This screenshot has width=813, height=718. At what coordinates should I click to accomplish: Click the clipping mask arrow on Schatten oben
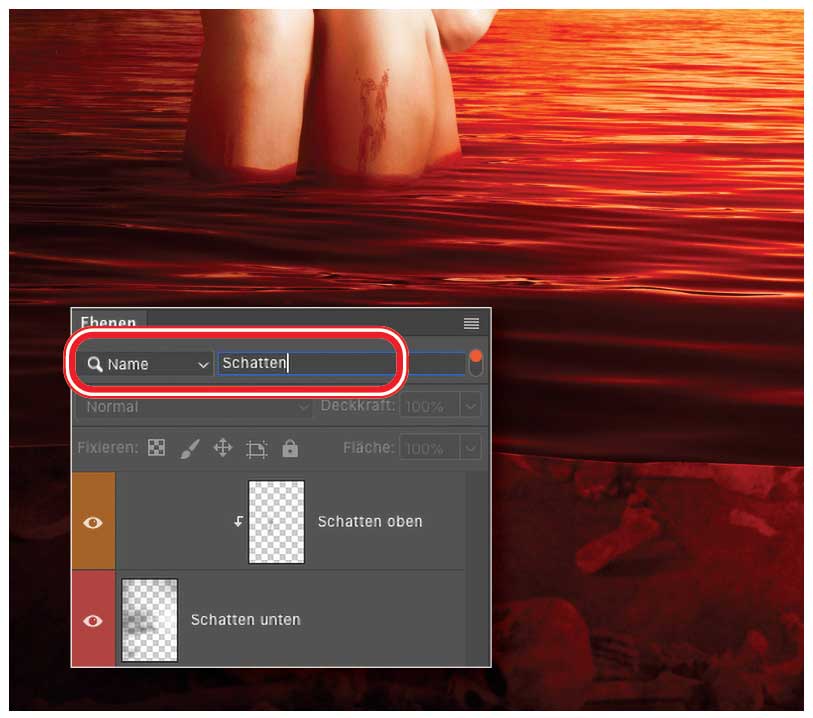coord(238,521)
